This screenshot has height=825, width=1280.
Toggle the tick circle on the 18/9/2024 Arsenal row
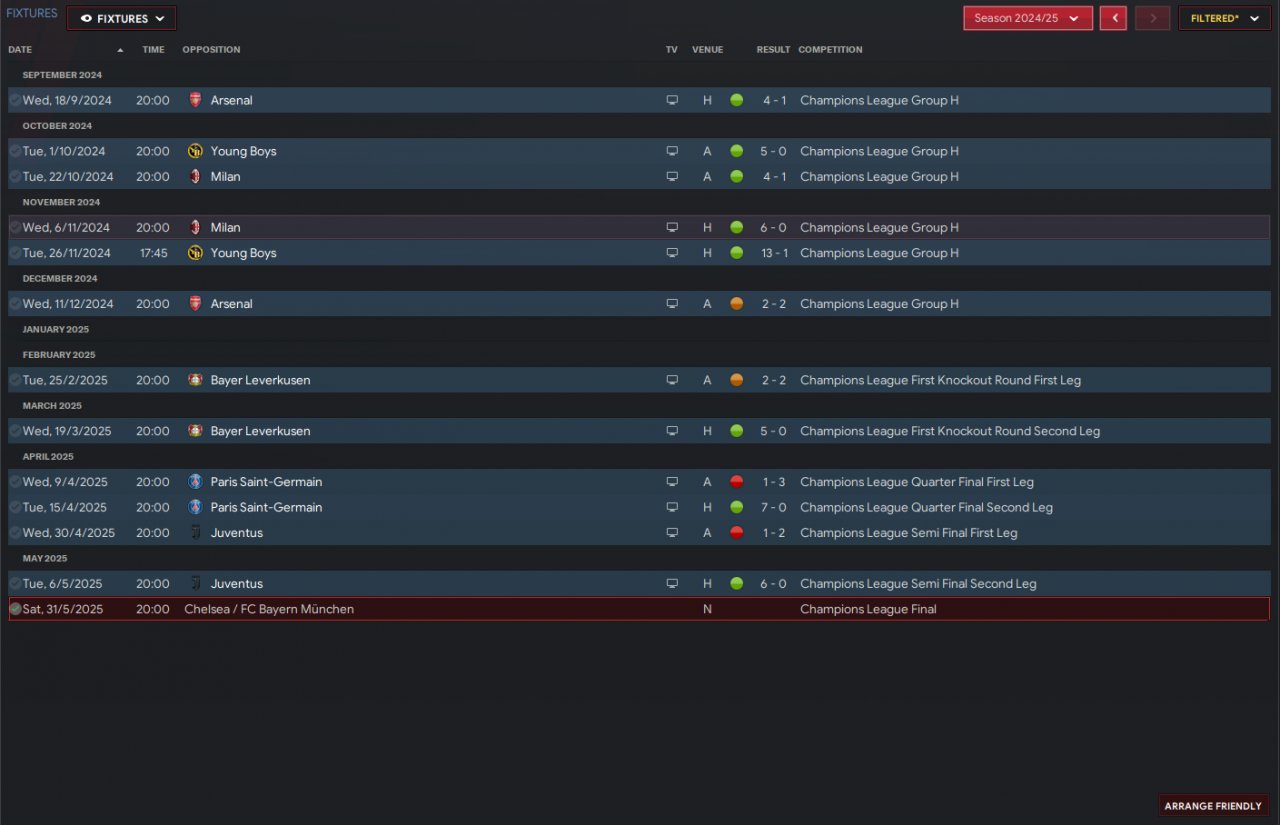click(15, 100)
